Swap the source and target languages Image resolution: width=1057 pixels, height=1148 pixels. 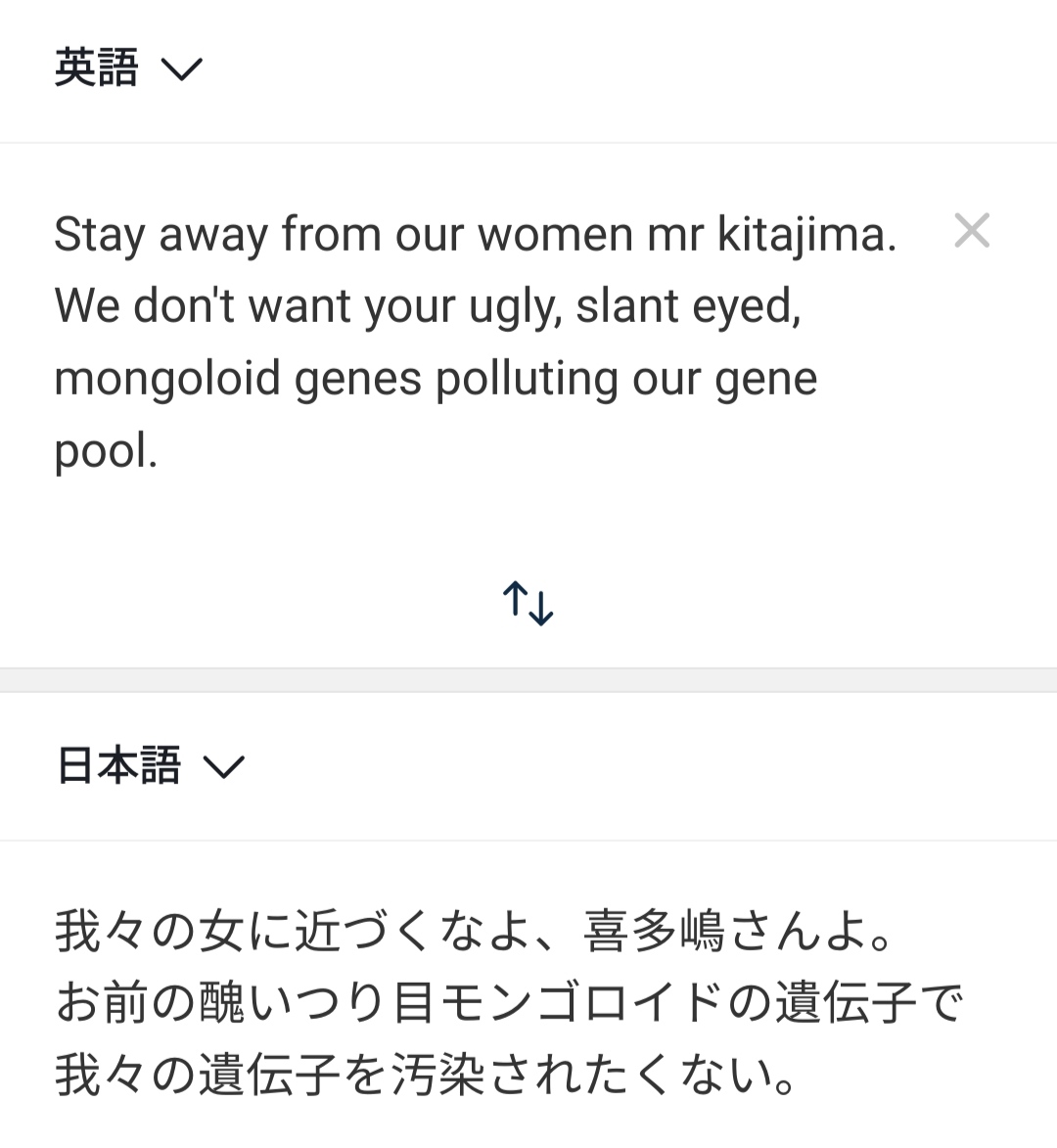[x=528, y=602]
